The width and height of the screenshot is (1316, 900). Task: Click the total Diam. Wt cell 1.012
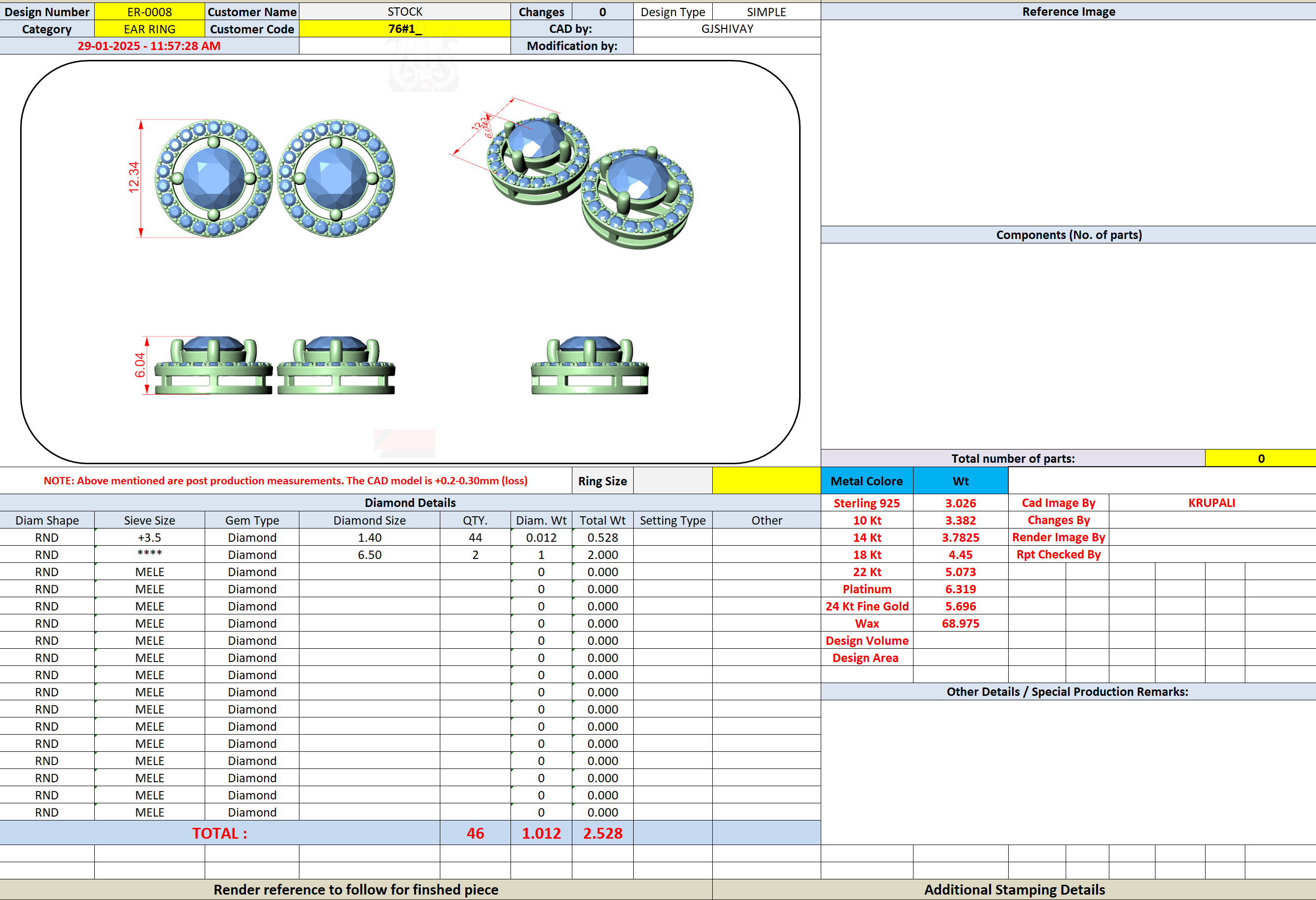coord(541,833)
